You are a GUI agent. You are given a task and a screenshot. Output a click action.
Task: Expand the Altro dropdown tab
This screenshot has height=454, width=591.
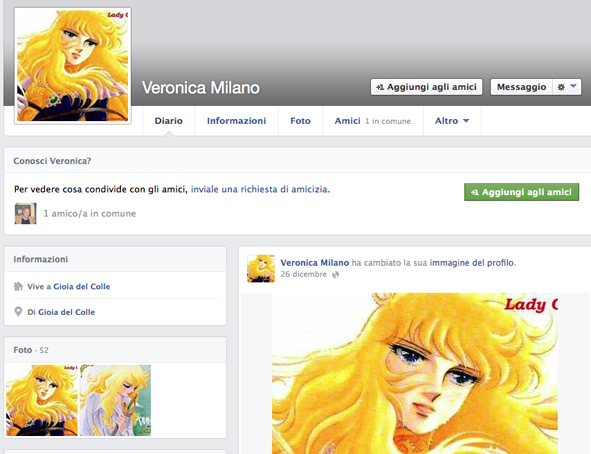[452, 121]
